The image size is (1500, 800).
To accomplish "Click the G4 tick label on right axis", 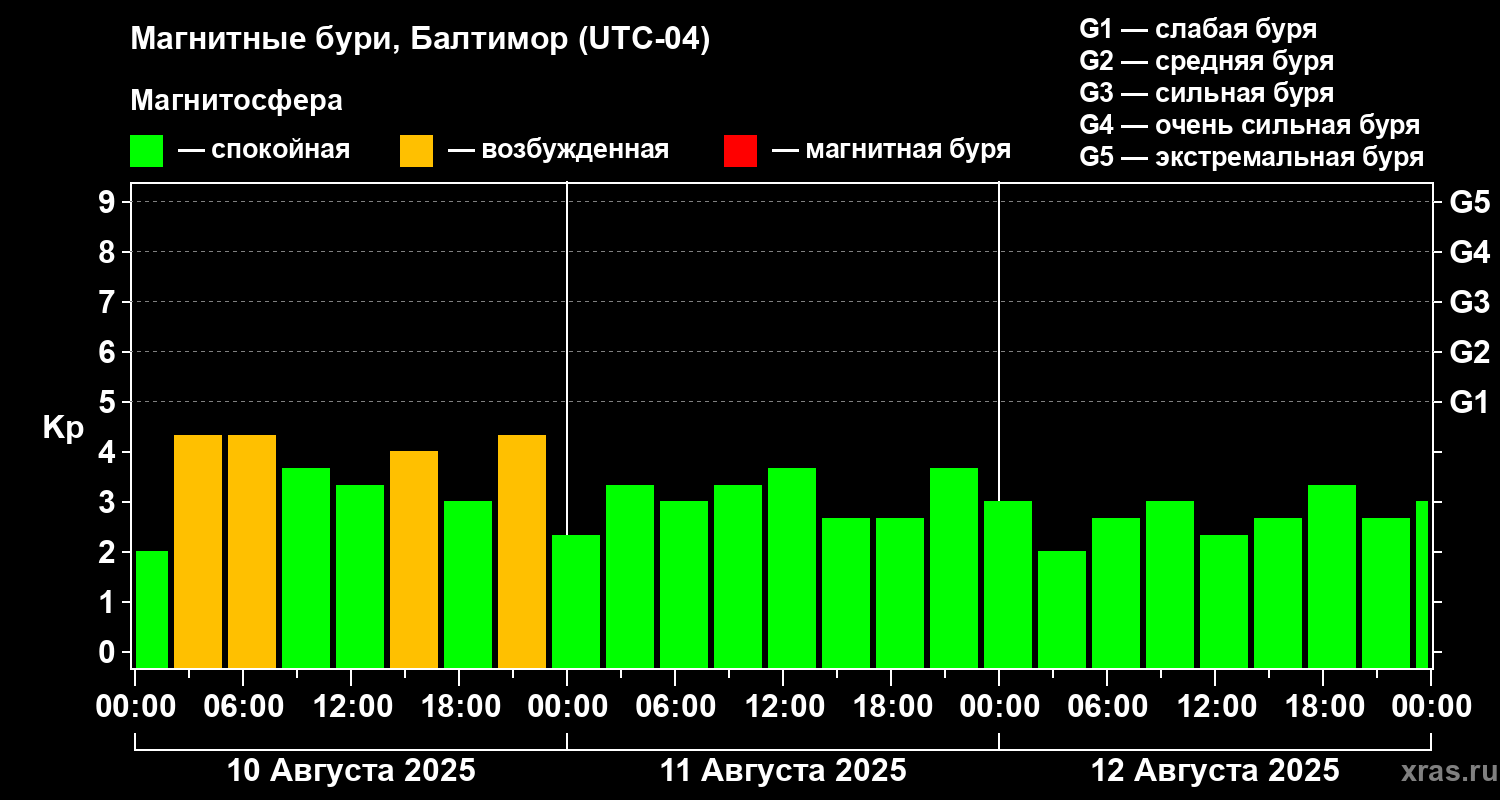I will click(x=1469, y=252).
